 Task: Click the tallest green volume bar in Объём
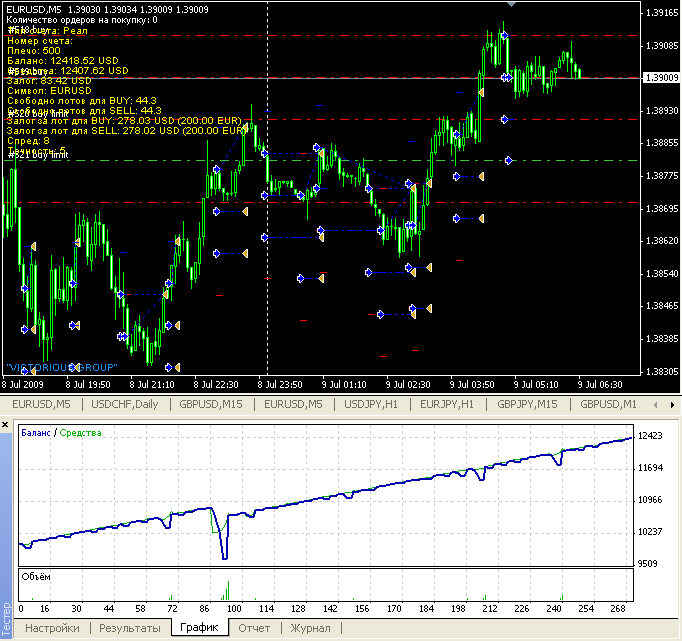click(x=227, y=590)
